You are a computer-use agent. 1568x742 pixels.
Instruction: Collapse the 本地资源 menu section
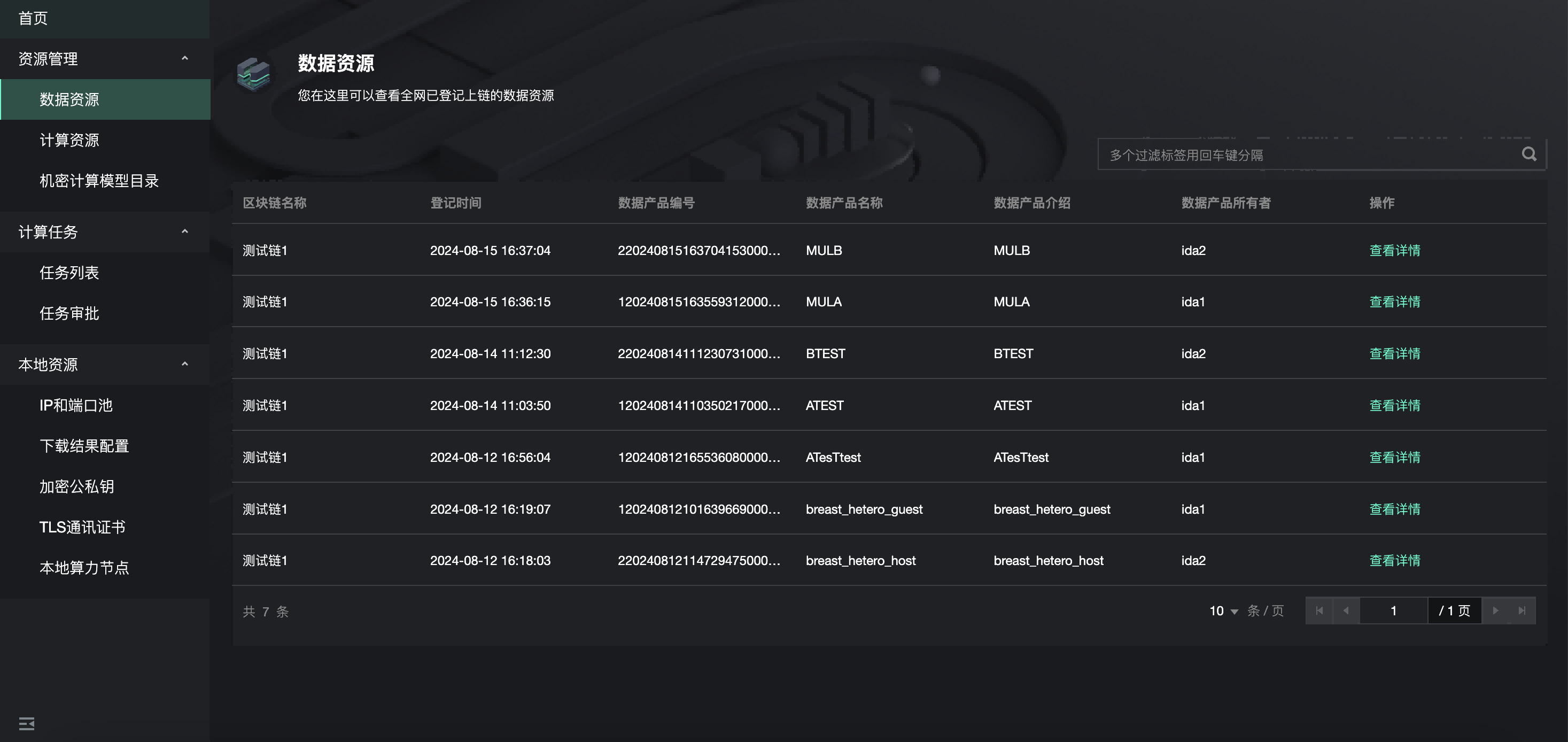(184, 364)
